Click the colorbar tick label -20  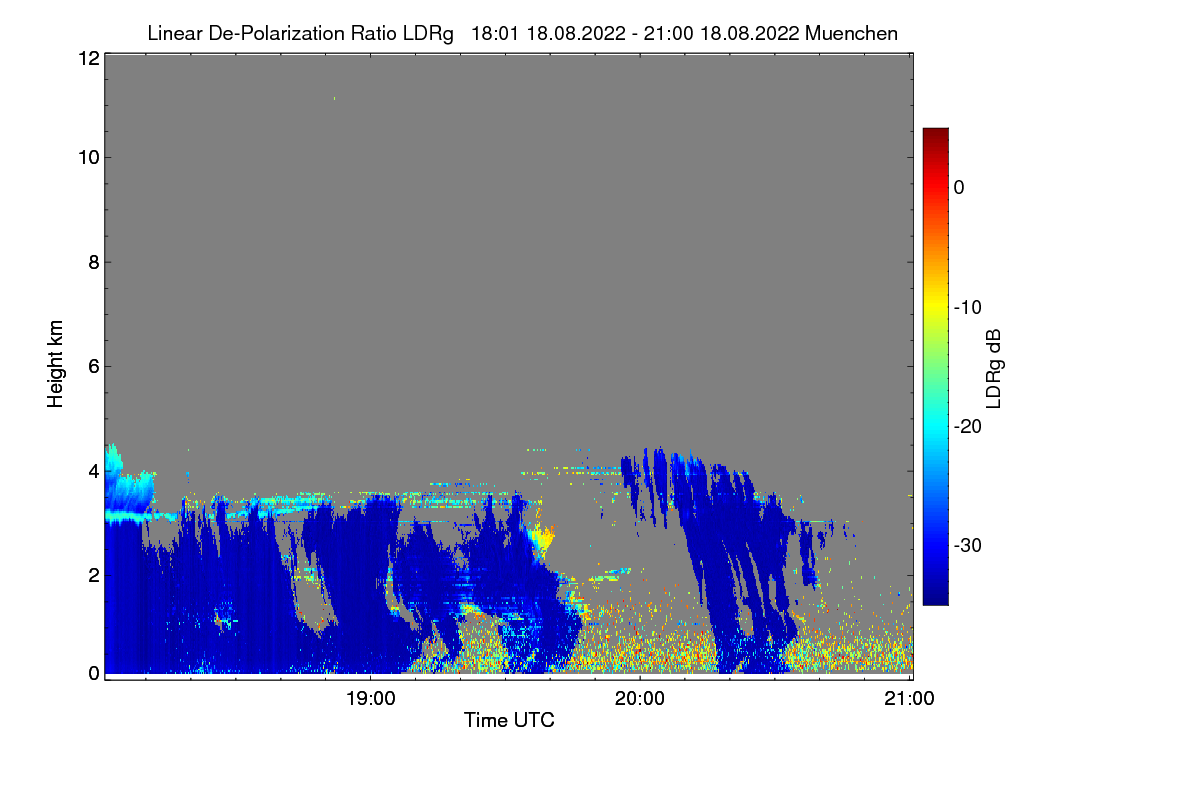[969, 426]
